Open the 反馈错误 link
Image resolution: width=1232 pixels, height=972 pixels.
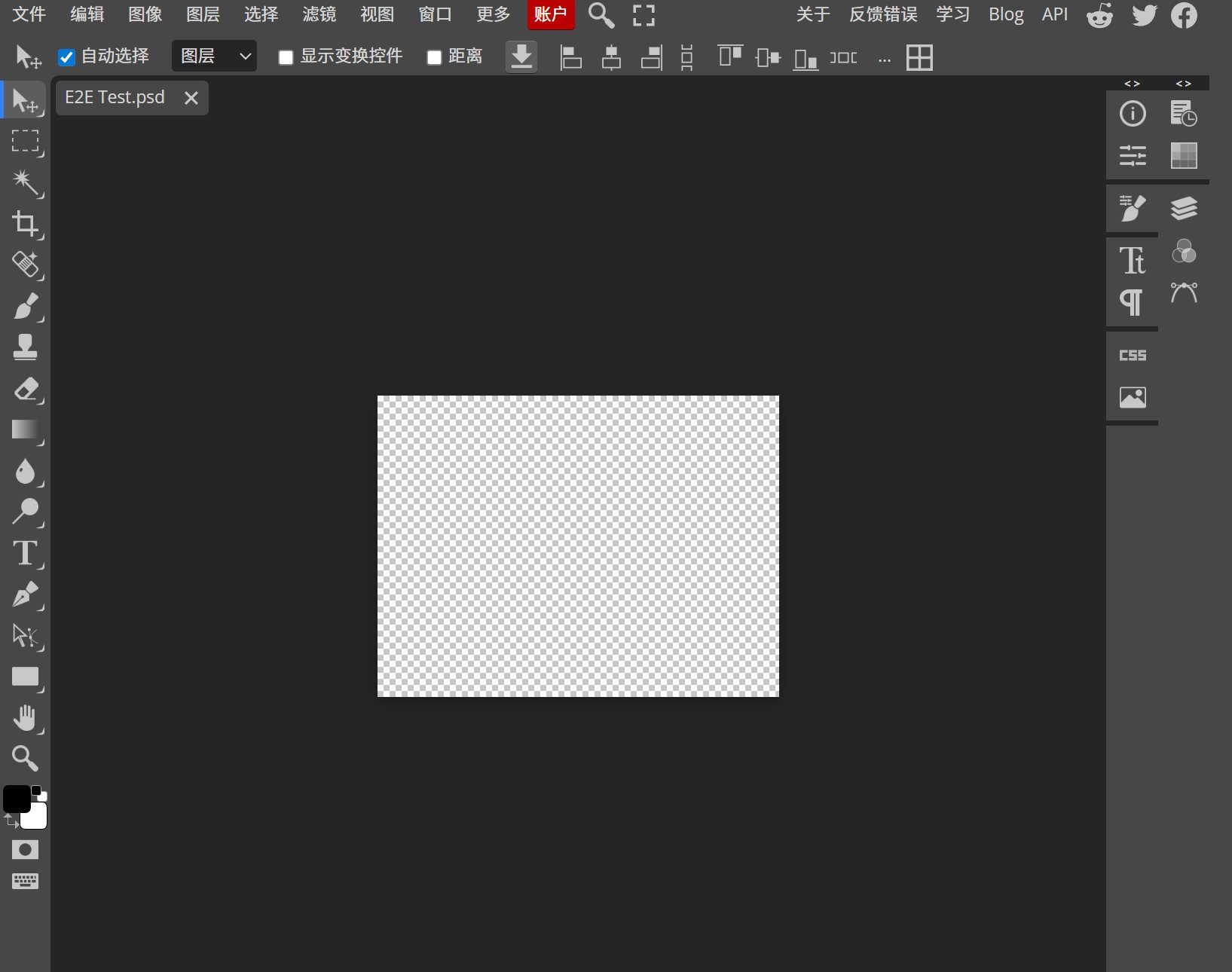tap(883, 14)
